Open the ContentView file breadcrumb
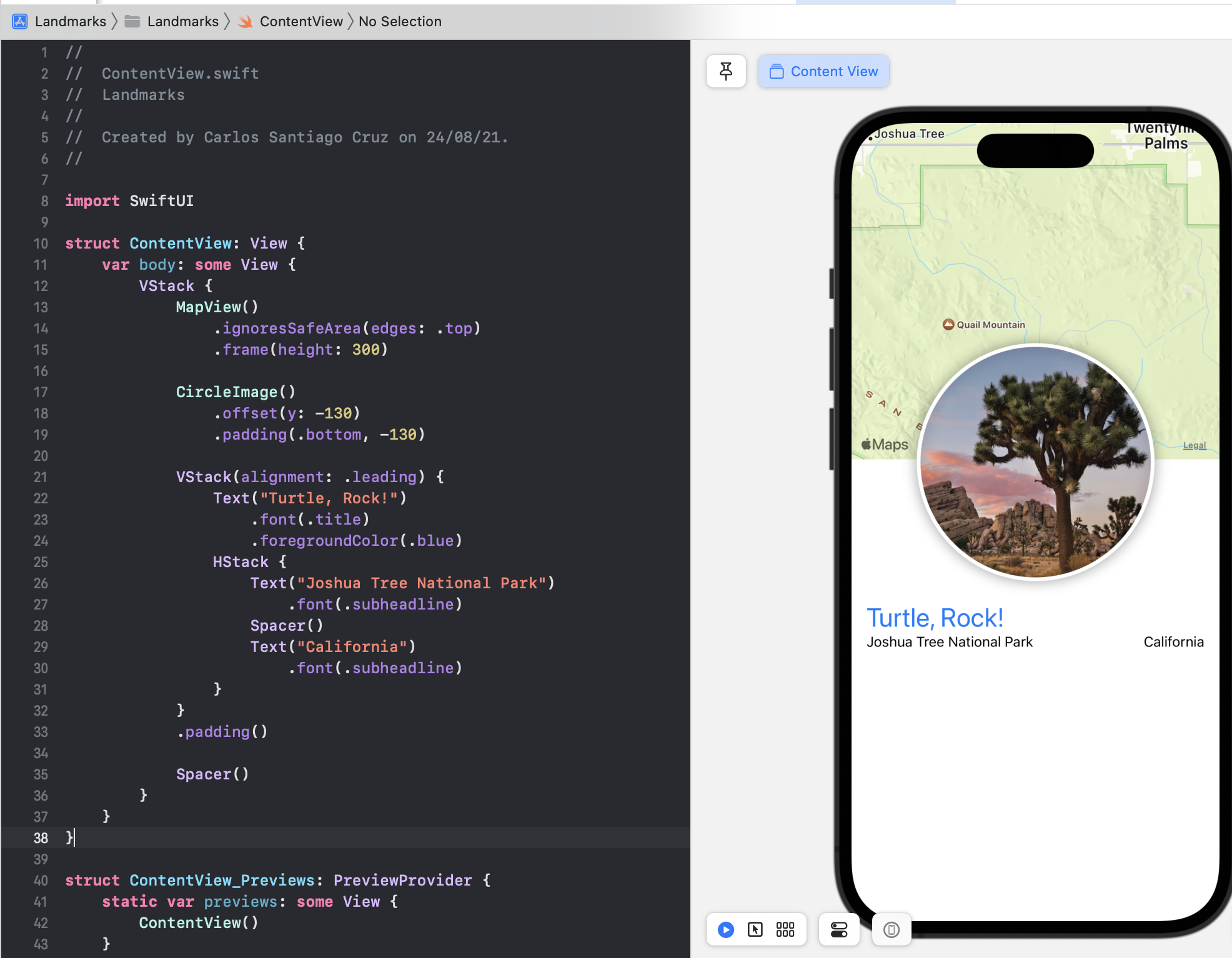 301,21
